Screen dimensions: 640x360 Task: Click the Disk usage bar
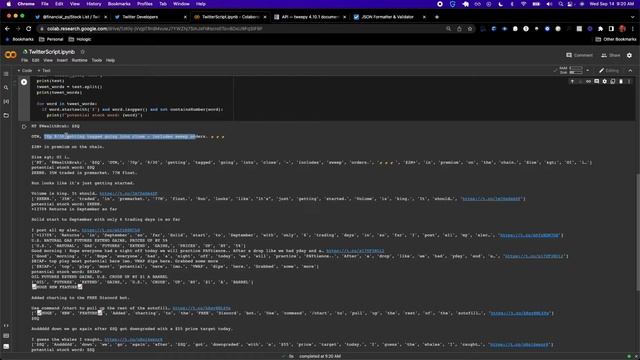point(576,72)
